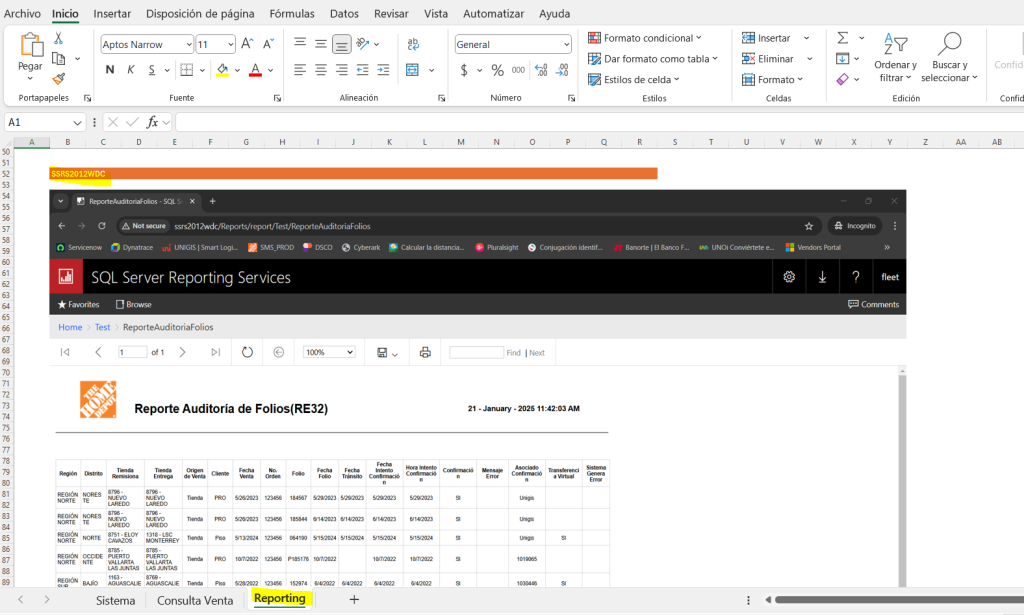Open Número dialog launcher arrow

571,98
